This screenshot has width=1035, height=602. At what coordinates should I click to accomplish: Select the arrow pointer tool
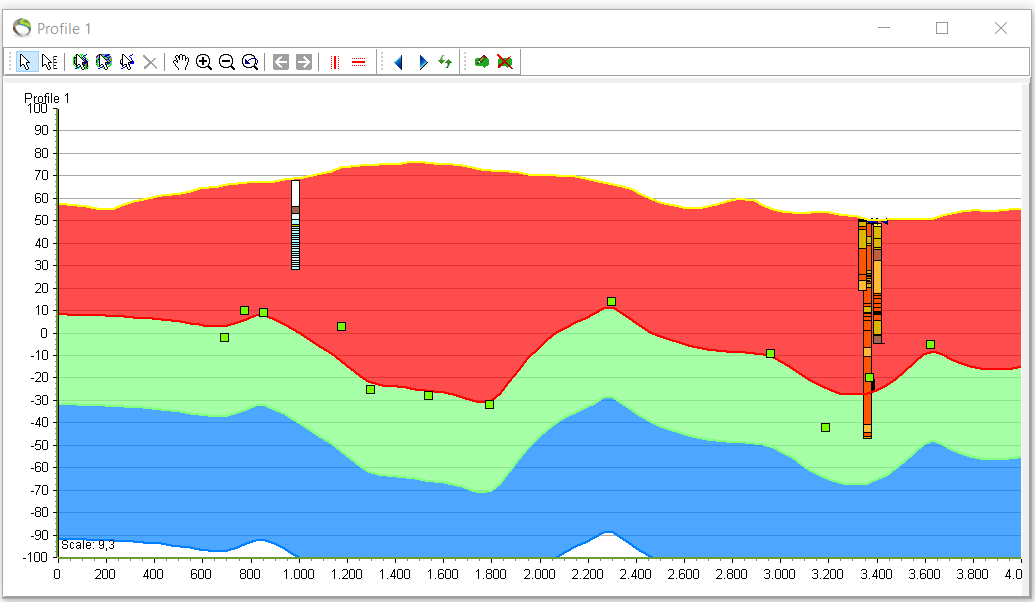pos(26,62)
